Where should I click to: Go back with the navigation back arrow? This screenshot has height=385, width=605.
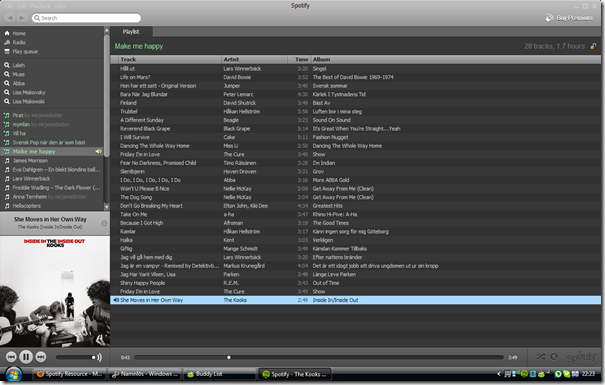(x=10, y=18)
